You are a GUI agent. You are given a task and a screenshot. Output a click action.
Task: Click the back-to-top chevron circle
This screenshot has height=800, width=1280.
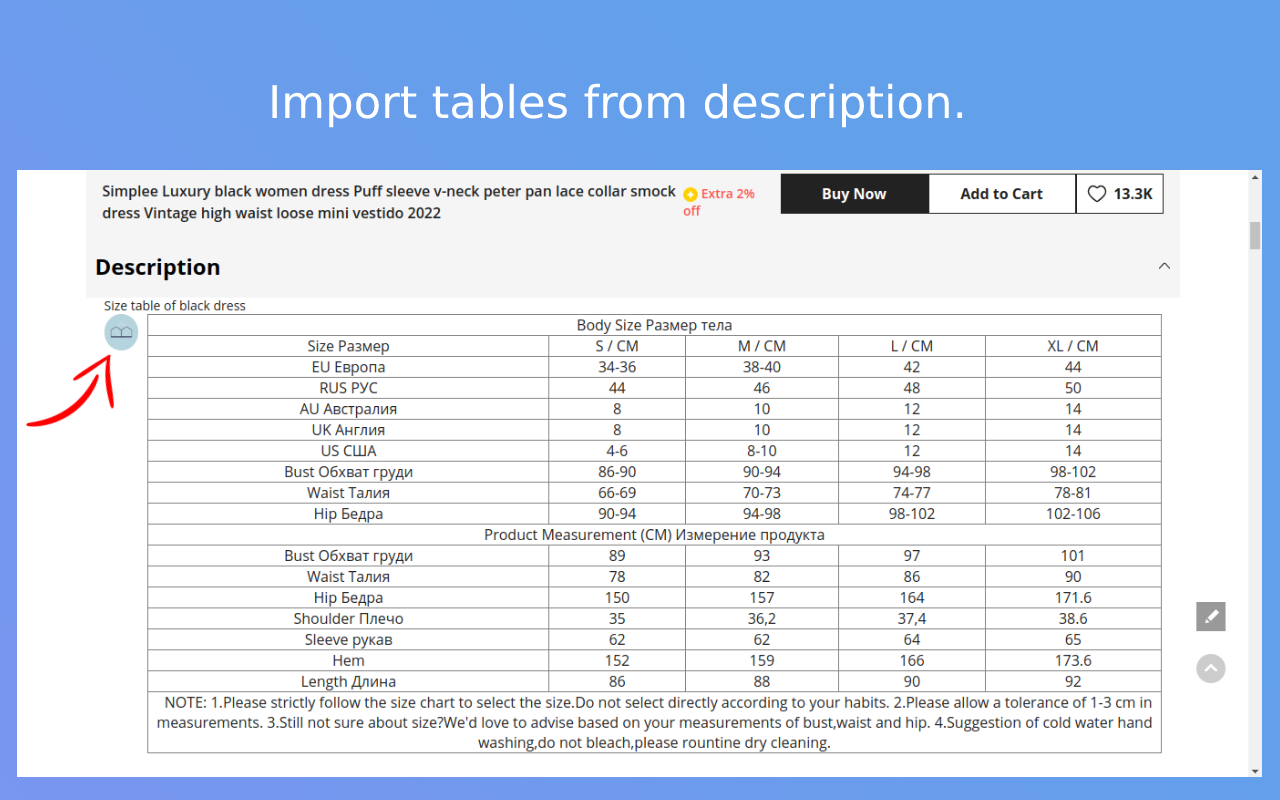click(x=1210, y=668)
